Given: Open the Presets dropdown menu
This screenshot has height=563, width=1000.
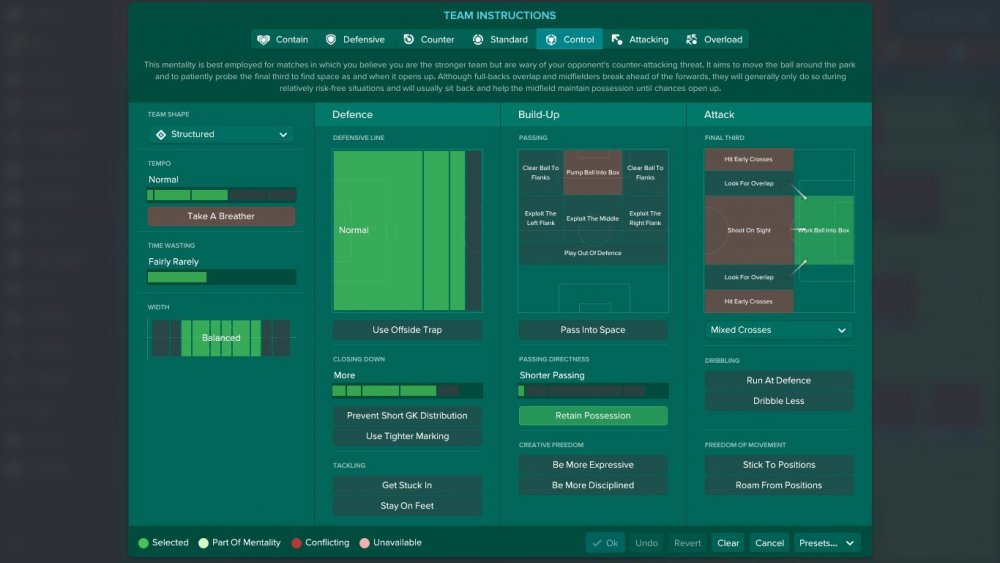Looking at the screenshot, I should [x=827, y=543].
